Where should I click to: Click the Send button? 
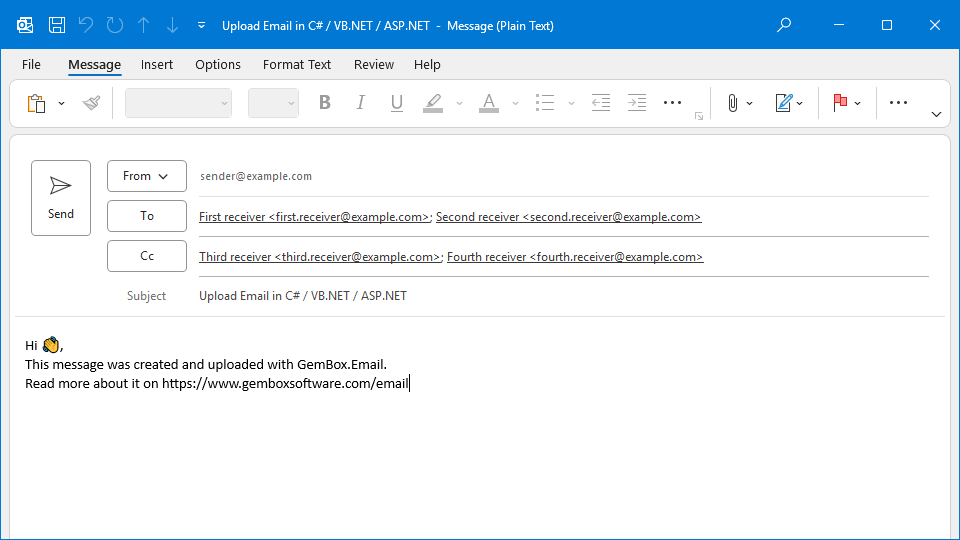tap(61, 198)
